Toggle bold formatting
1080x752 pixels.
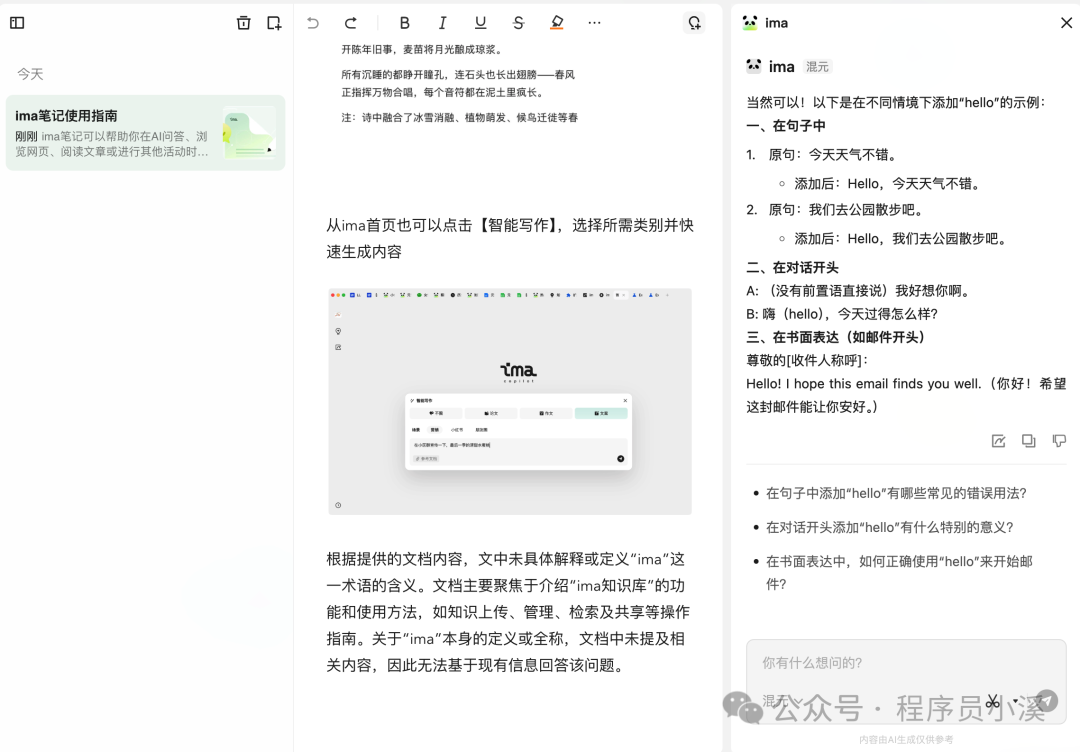(404, 22)
